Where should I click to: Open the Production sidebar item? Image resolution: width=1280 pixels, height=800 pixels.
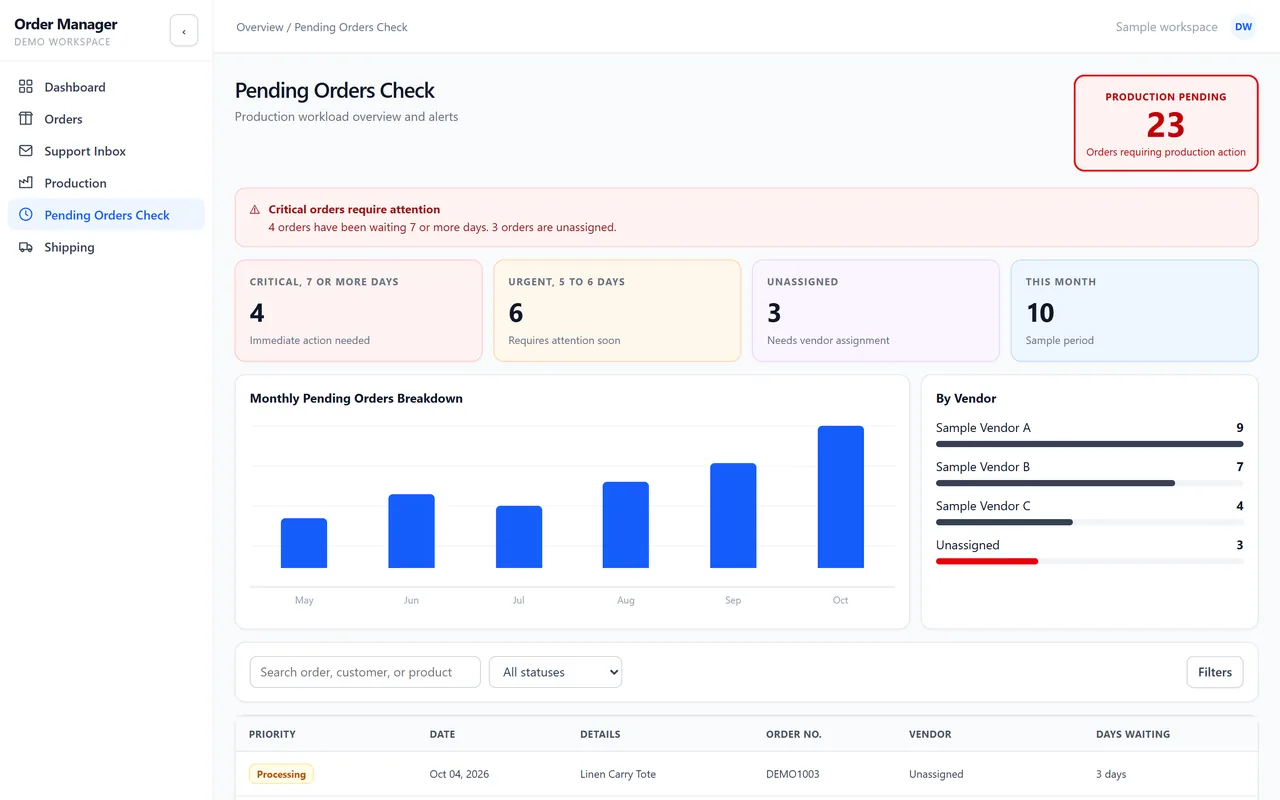tap(106, 183)
